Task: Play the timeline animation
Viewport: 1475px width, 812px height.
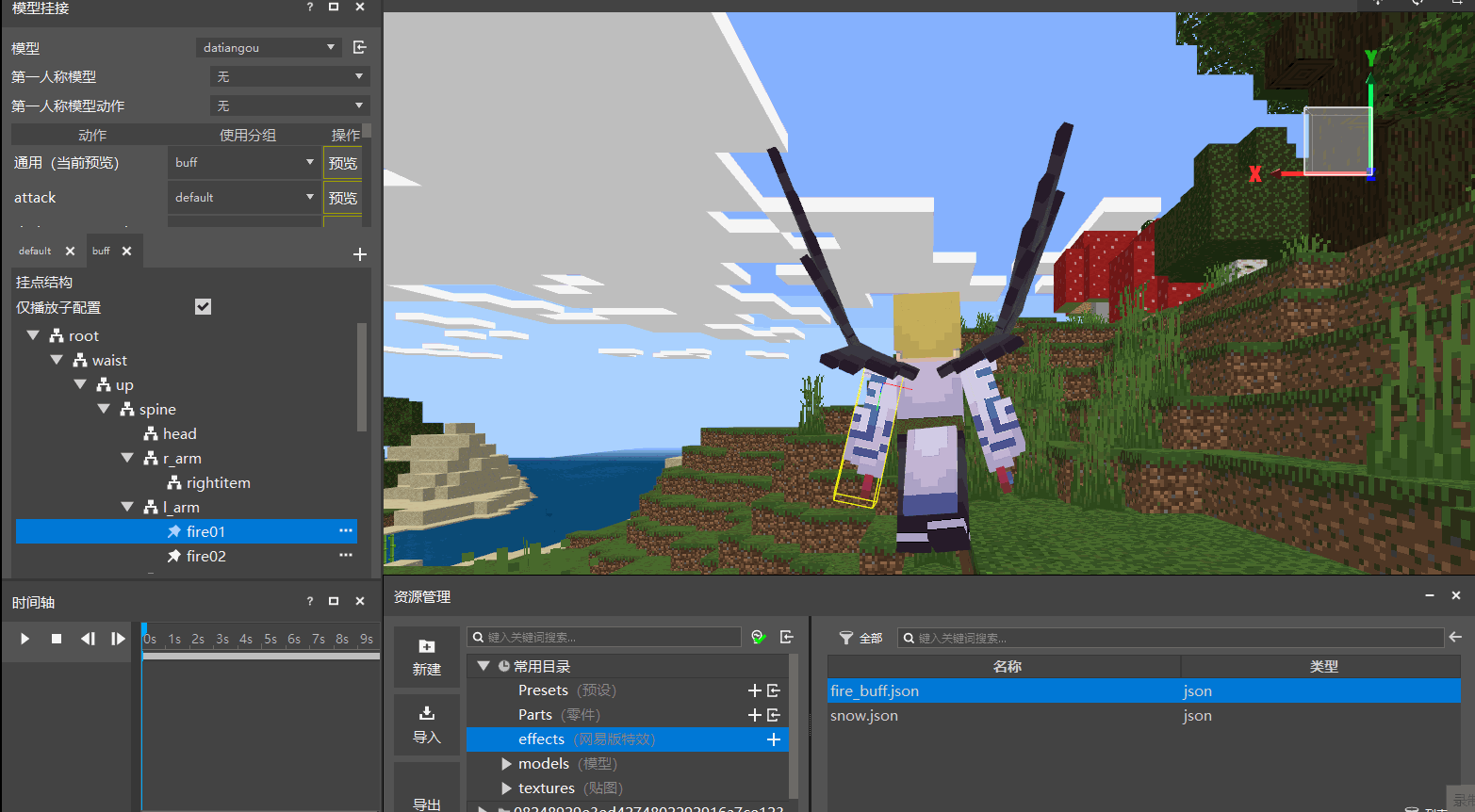Action: click(x=25, y=639)
